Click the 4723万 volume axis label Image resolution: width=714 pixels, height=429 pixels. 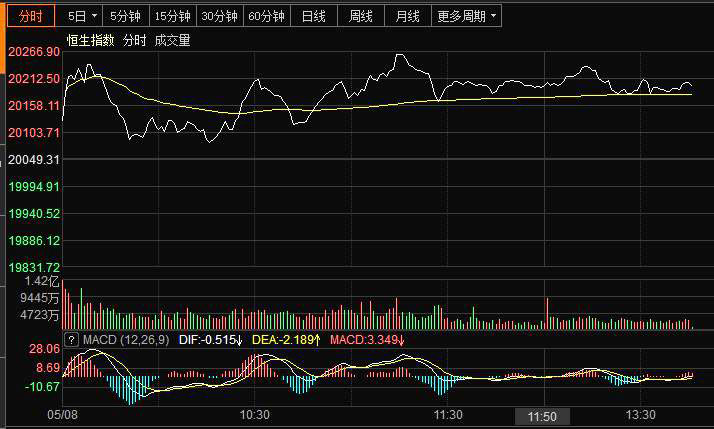click(x=40, y=315)
